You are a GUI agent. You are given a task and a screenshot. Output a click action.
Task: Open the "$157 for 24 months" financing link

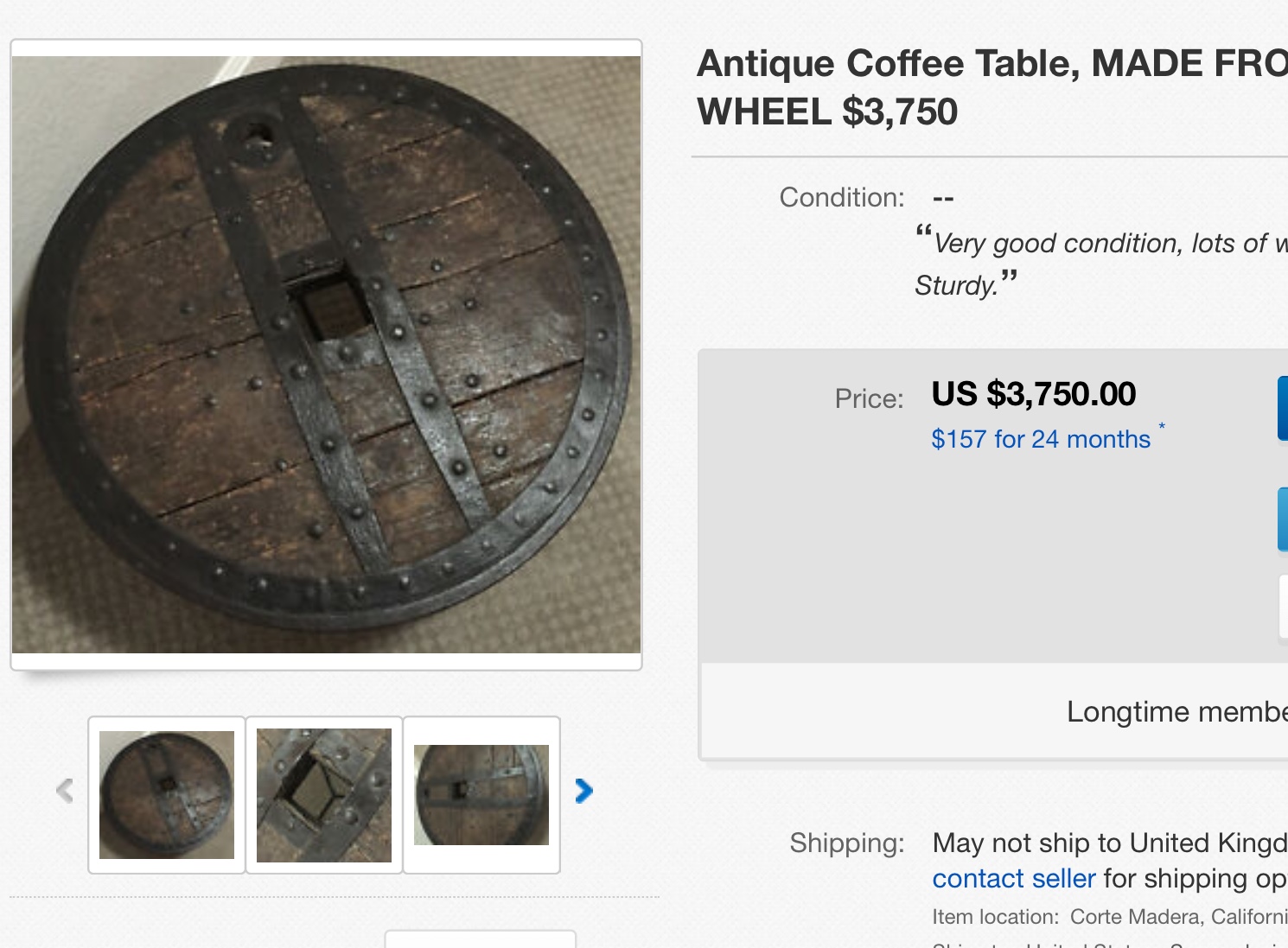(x=1041, y=439)
